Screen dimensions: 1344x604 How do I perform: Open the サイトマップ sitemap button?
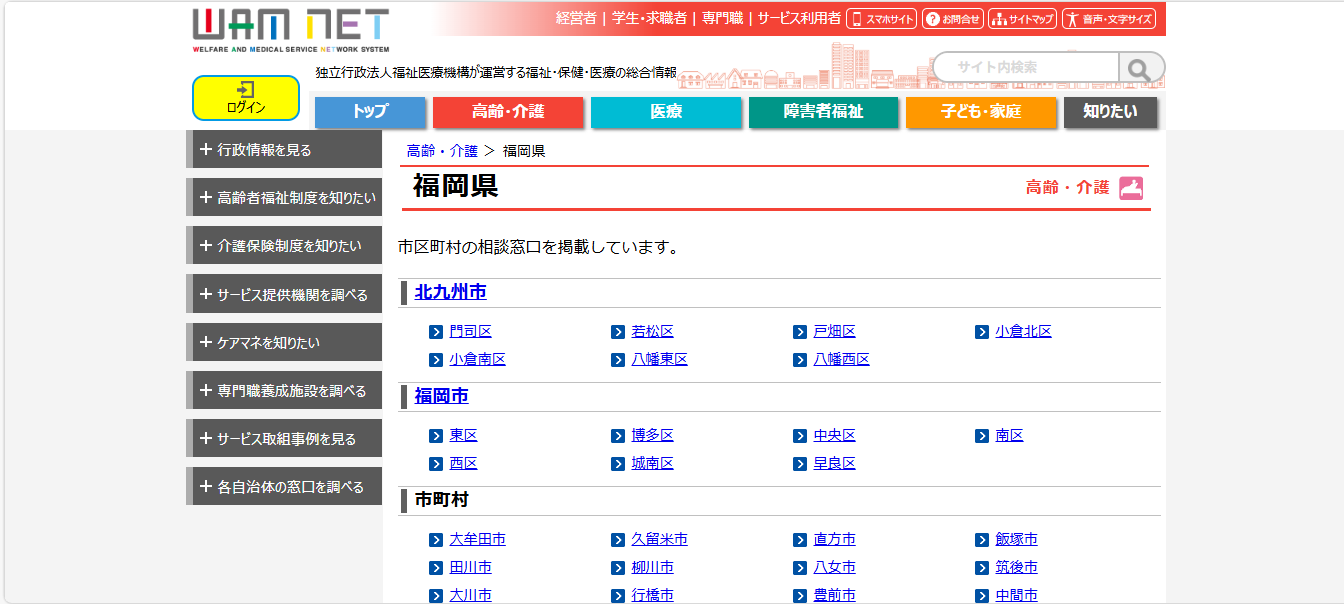click(1021, 19)
